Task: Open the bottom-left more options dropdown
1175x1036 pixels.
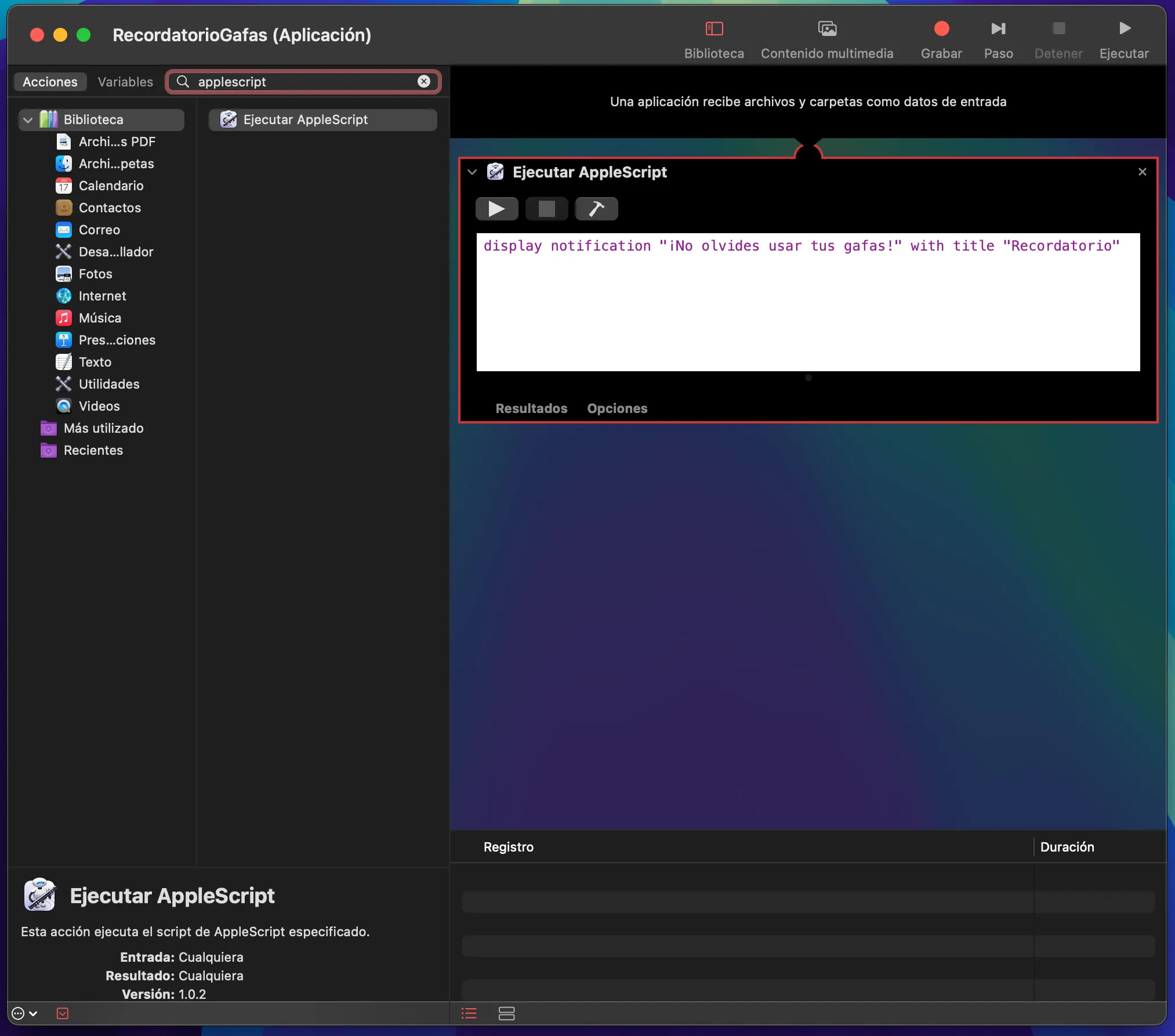Action: 24,1013
